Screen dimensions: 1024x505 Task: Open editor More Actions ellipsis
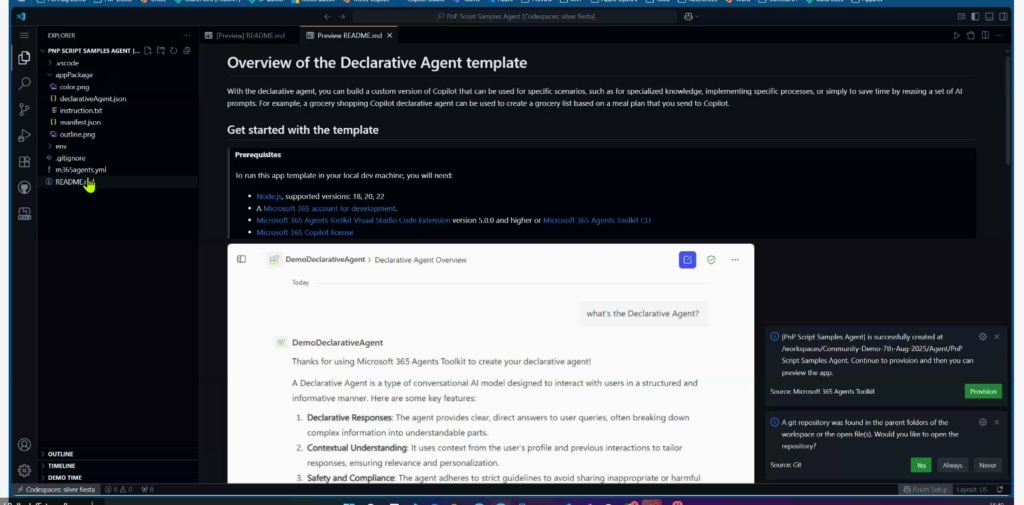[x=999, y=35]
